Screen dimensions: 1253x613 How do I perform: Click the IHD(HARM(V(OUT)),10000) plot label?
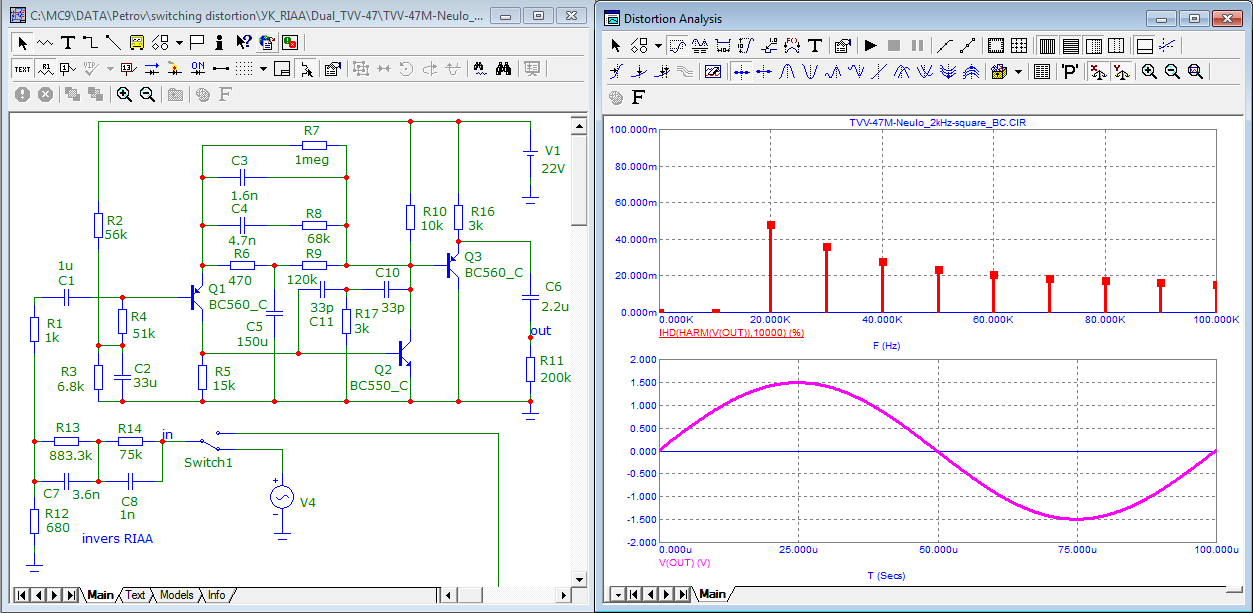[731, 331]
